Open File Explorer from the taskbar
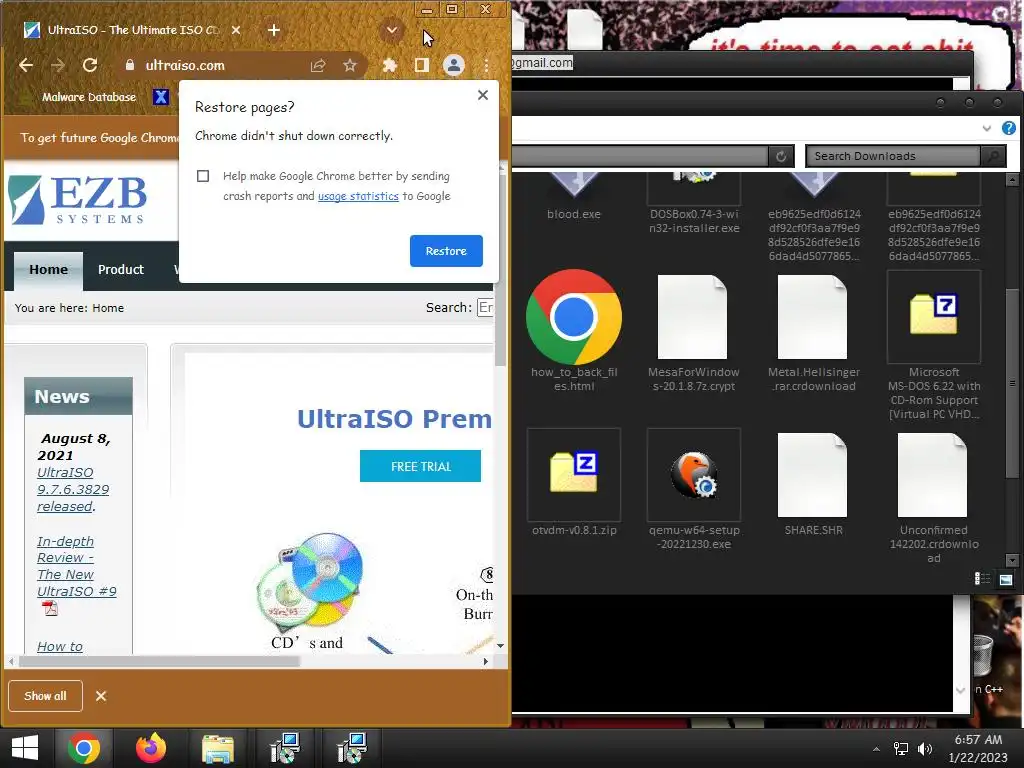Screen dimensions: 1024x768 tap(218, 748)
